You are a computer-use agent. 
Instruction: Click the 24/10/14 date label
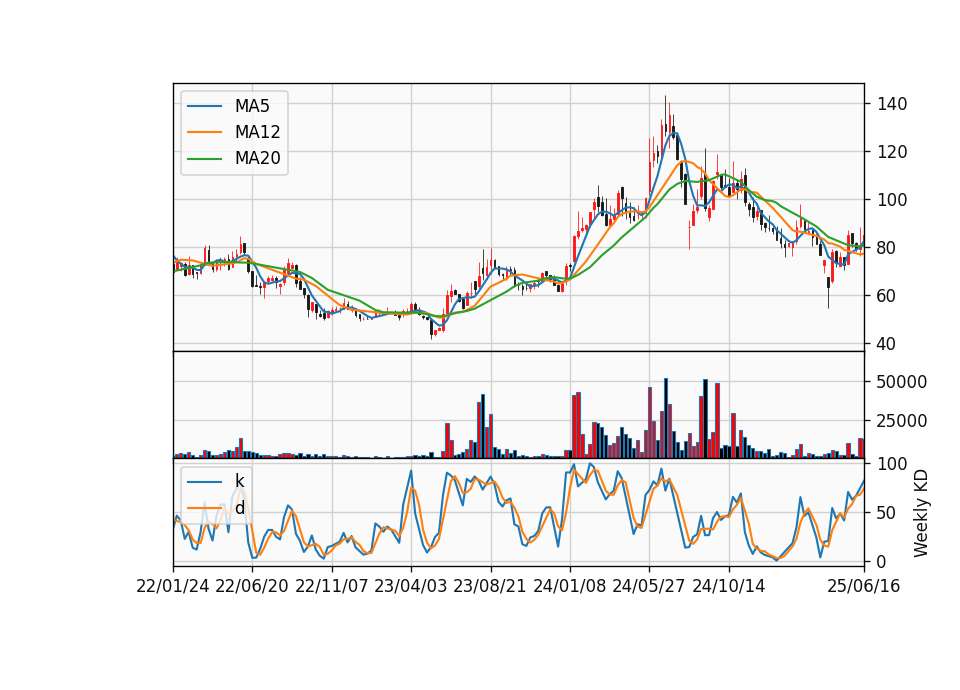point(729,587)
